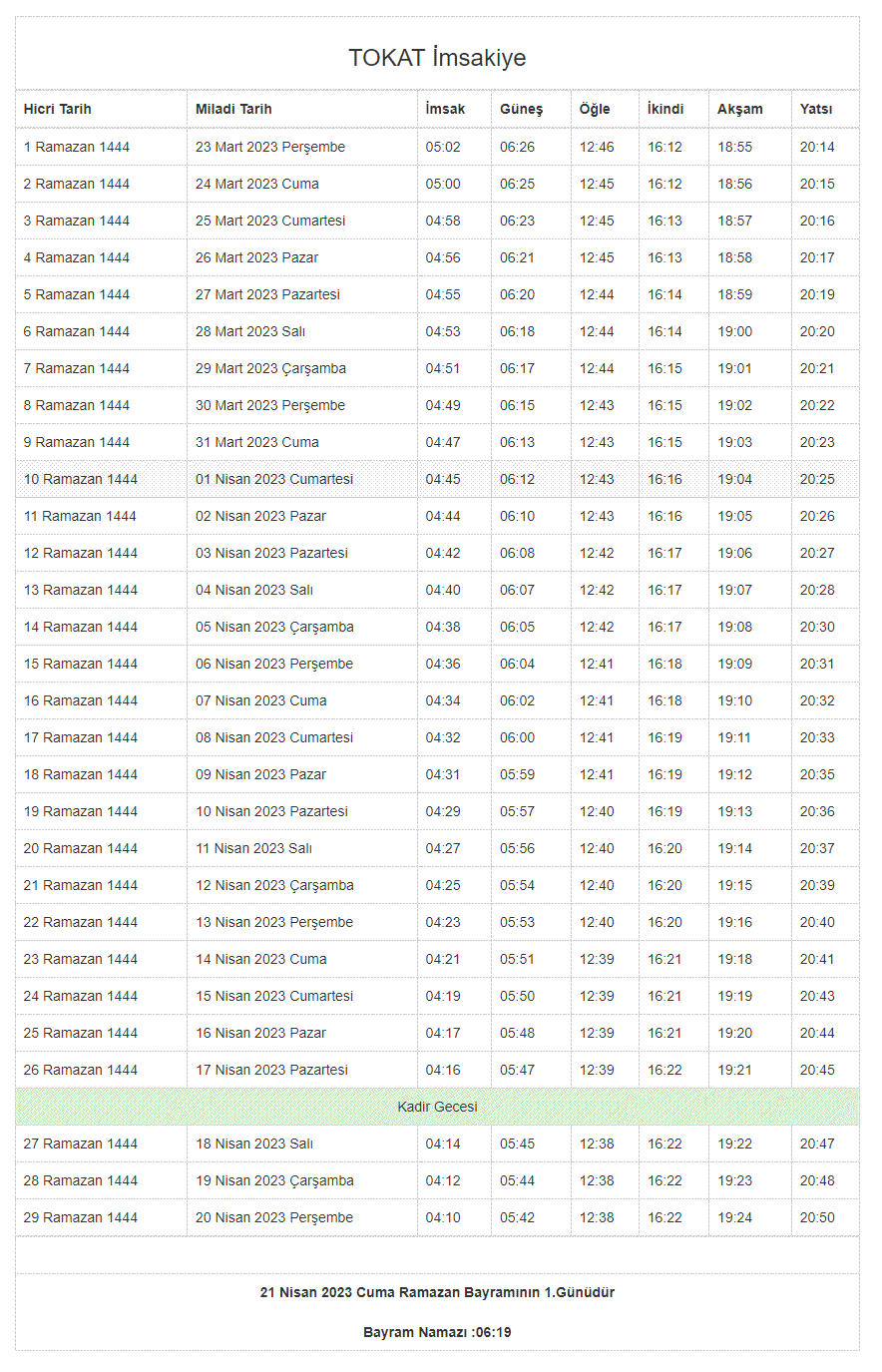Click the Öğle column header
The image size is (882, 1372).
(595, 109)
